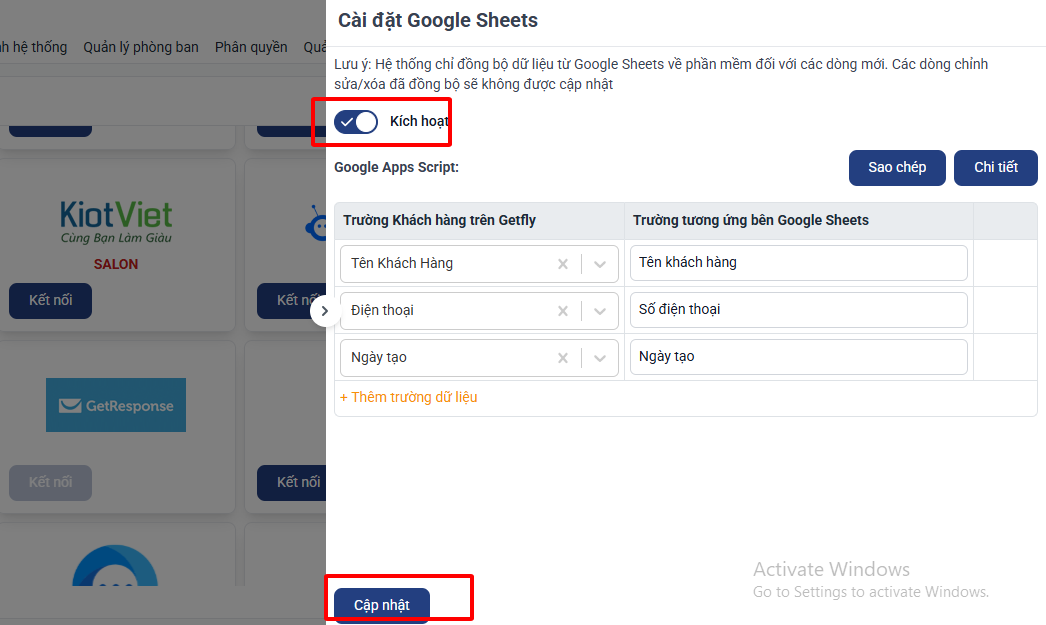Clear the Ngày tạo field selection
1046x625 pixels.
coord(563,358)
